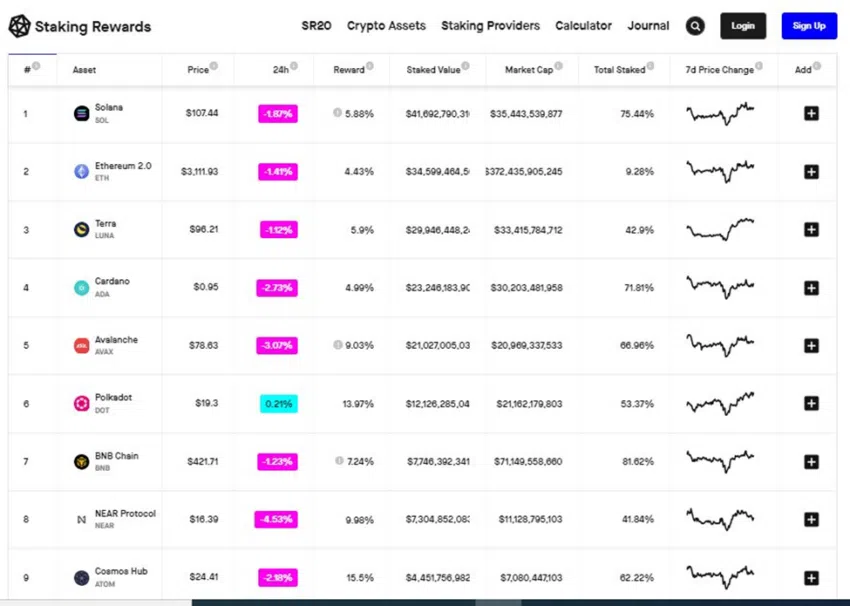This screenshot has width=850, height=606.
Task: Click BNB Chain price $421.71
Action: (203, 461)
